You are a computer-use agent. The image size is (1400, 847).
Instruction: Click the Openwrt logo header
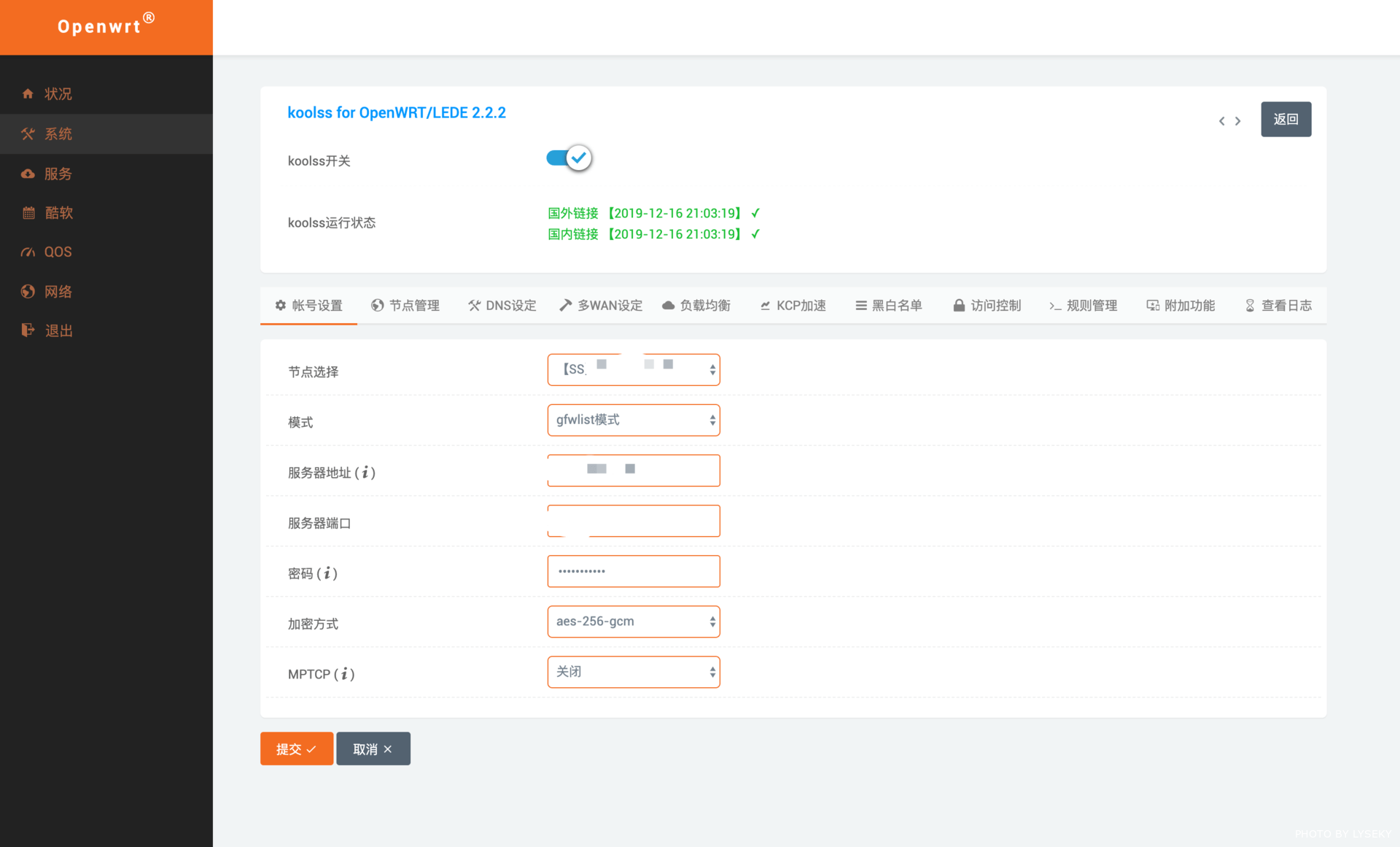106,27
